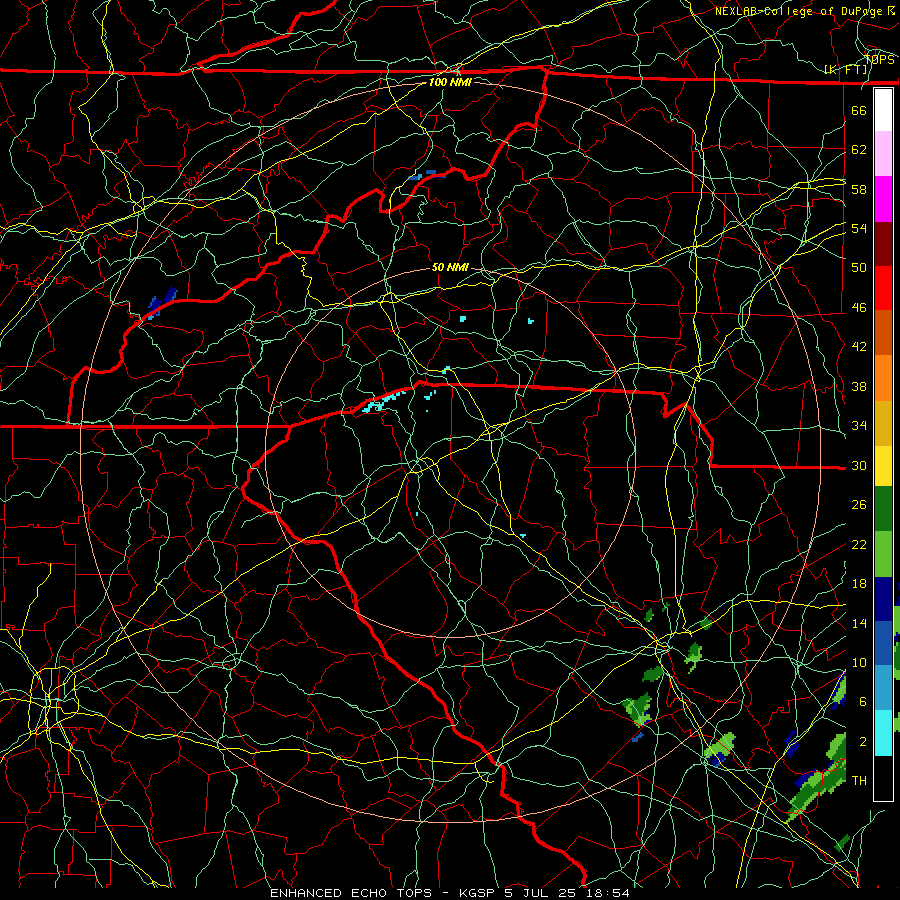Pick the cyan legend swatch
900x900 pixels.
click(883, 734)
